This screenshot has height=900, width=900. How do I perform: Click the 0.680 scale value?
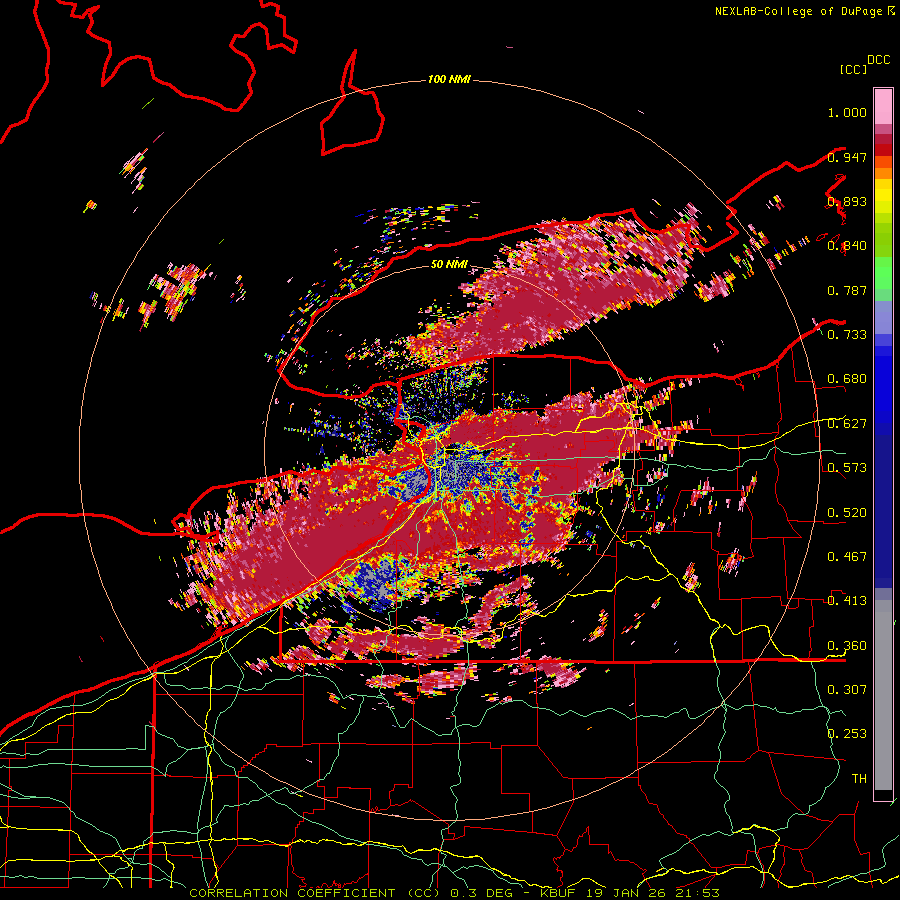[847, 379]
